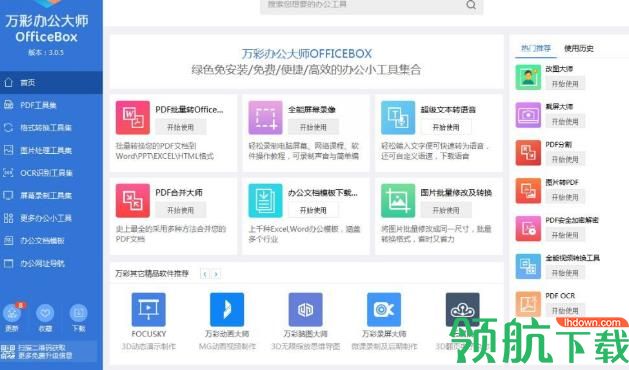
Task: Switch to the 热门推荐 tab
Action: (x=536, y=49)
